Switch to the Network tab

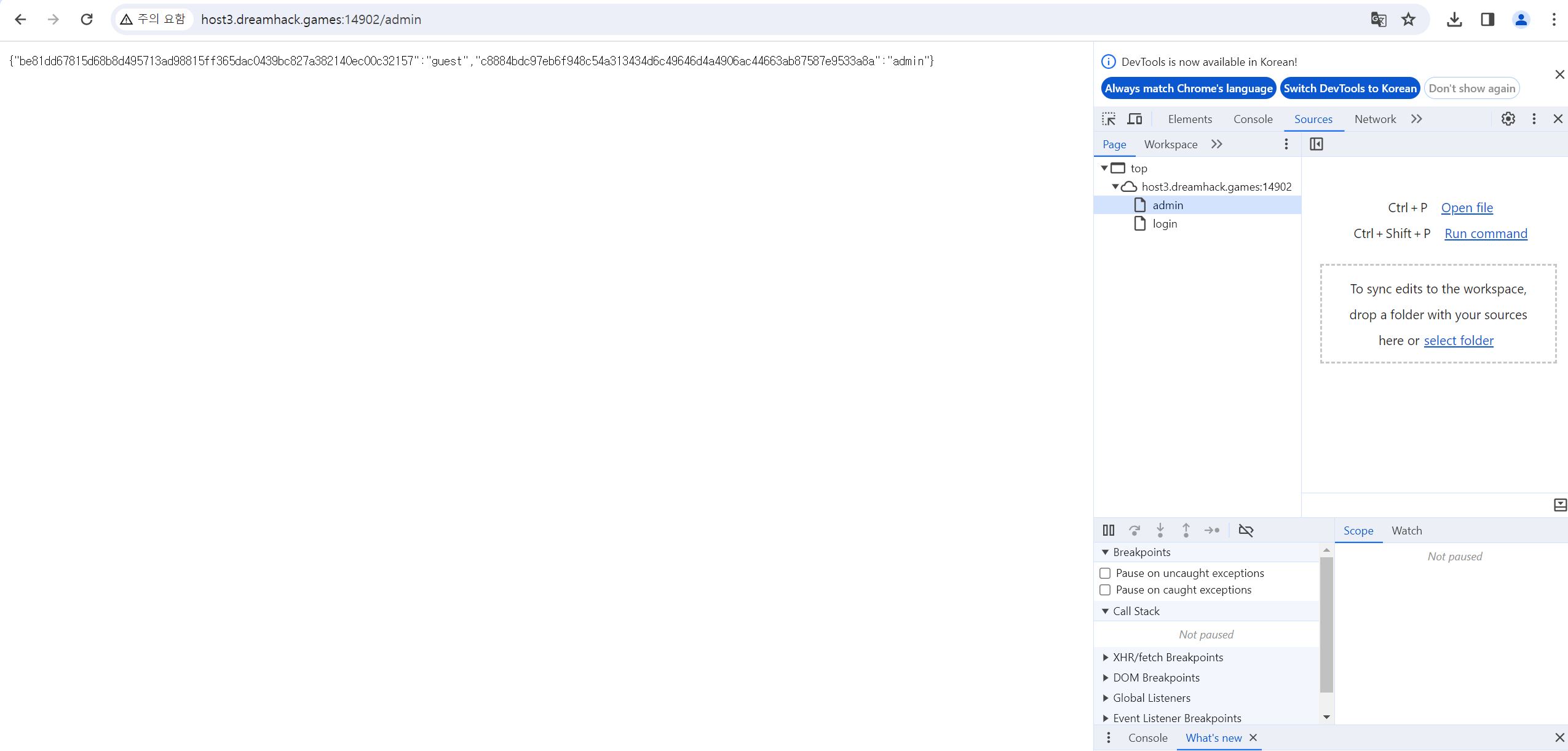[1375, 119]
